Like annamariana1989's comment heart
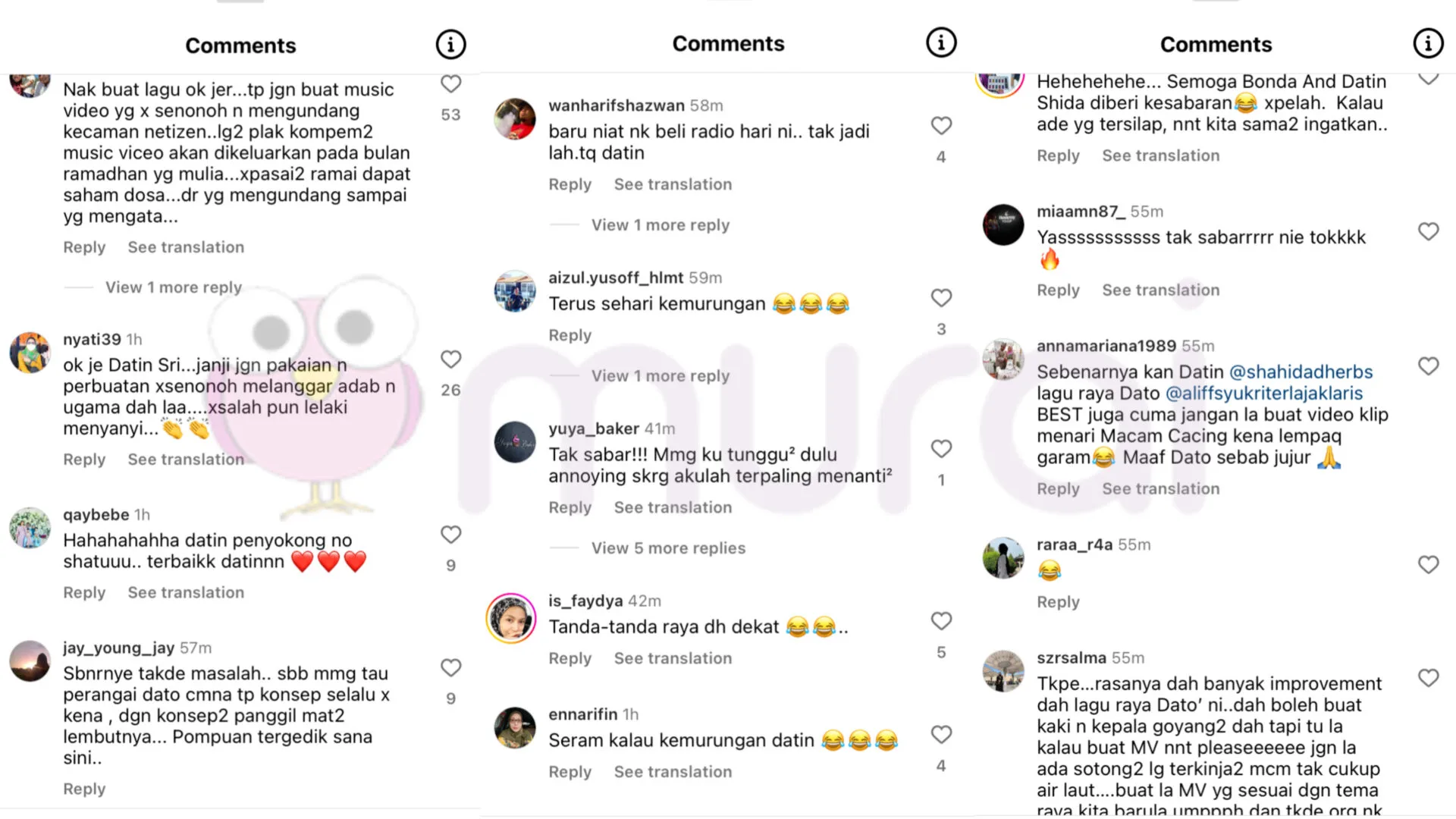 pyautogui.click(x=1428, y=366)
